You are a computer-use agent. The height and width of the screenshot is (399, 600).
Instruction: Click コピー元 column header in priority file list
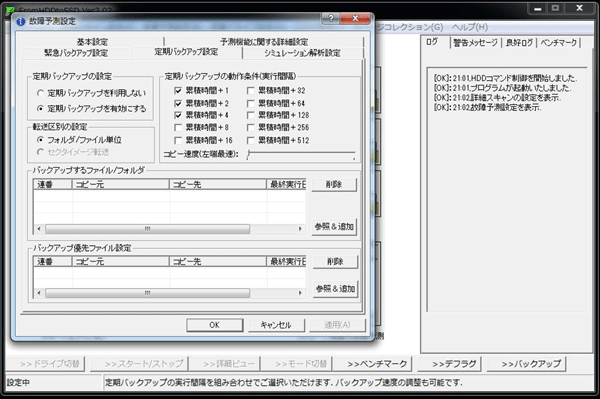pyautogui.click(x=121, y=262)
